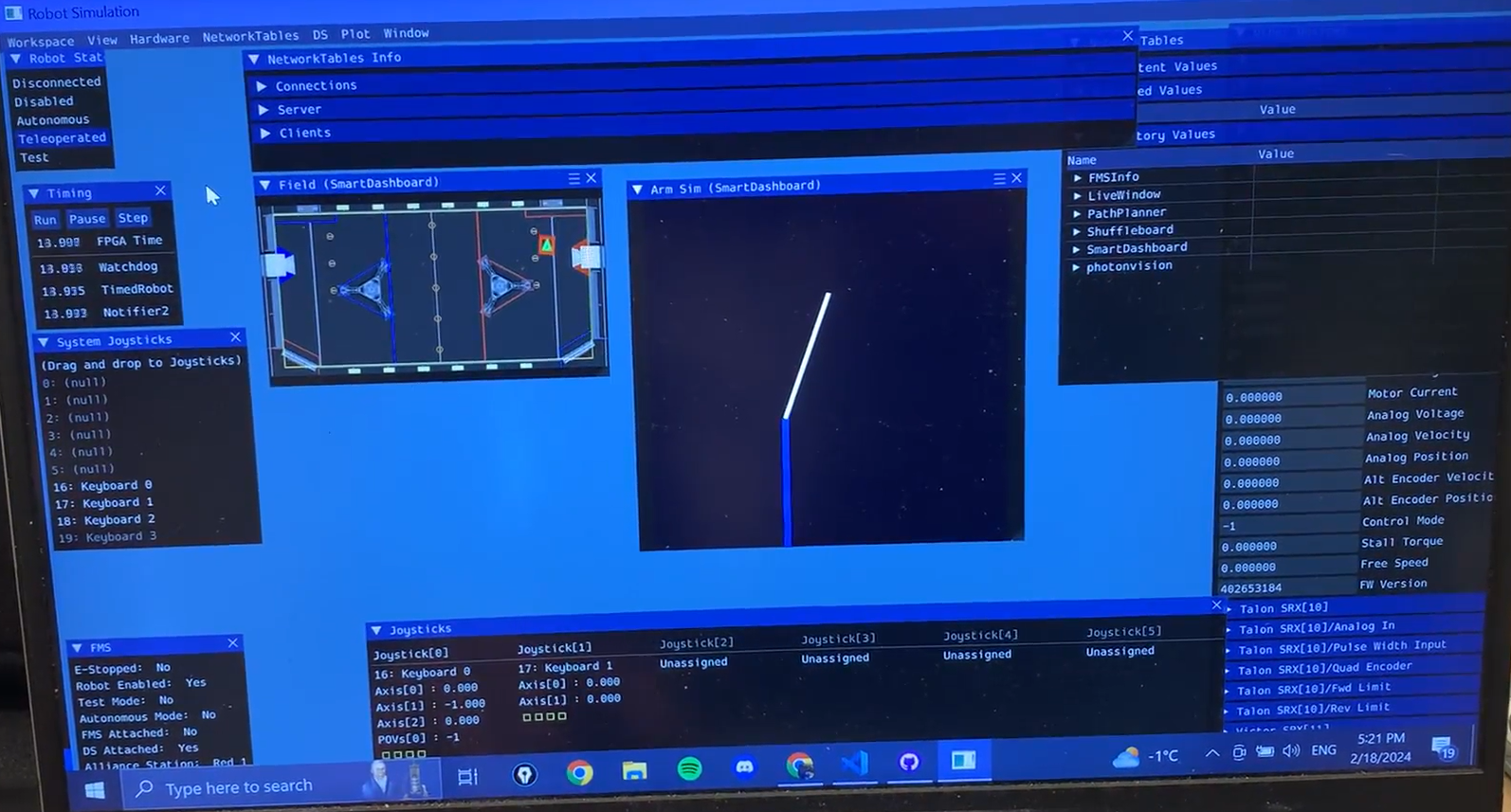Collapse the System Joysticks panel
Viewport: 1511px width, 812px height.
[44, 341]
